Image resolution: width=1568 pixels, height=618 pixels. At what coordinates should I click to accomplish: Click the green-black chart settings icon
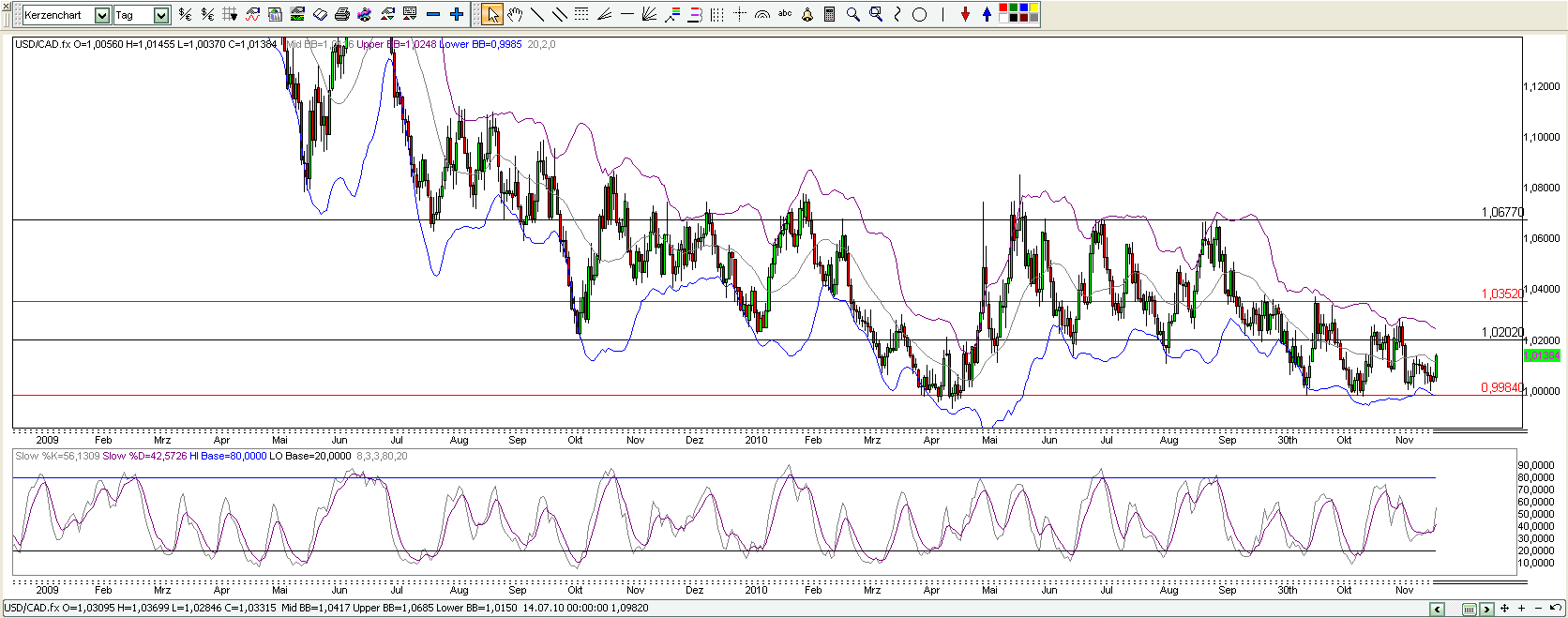point(297,14)
